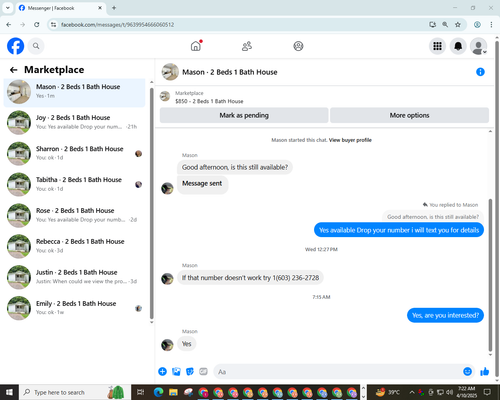Open the notifications bell icon
Image resolution: width=500 pixels, height=400 pixels.
tap(458, 46)
